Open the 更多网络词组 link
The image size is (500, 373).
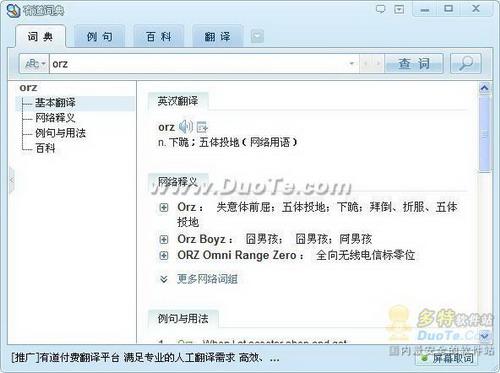pyautogui.click(x=207, y=279)
